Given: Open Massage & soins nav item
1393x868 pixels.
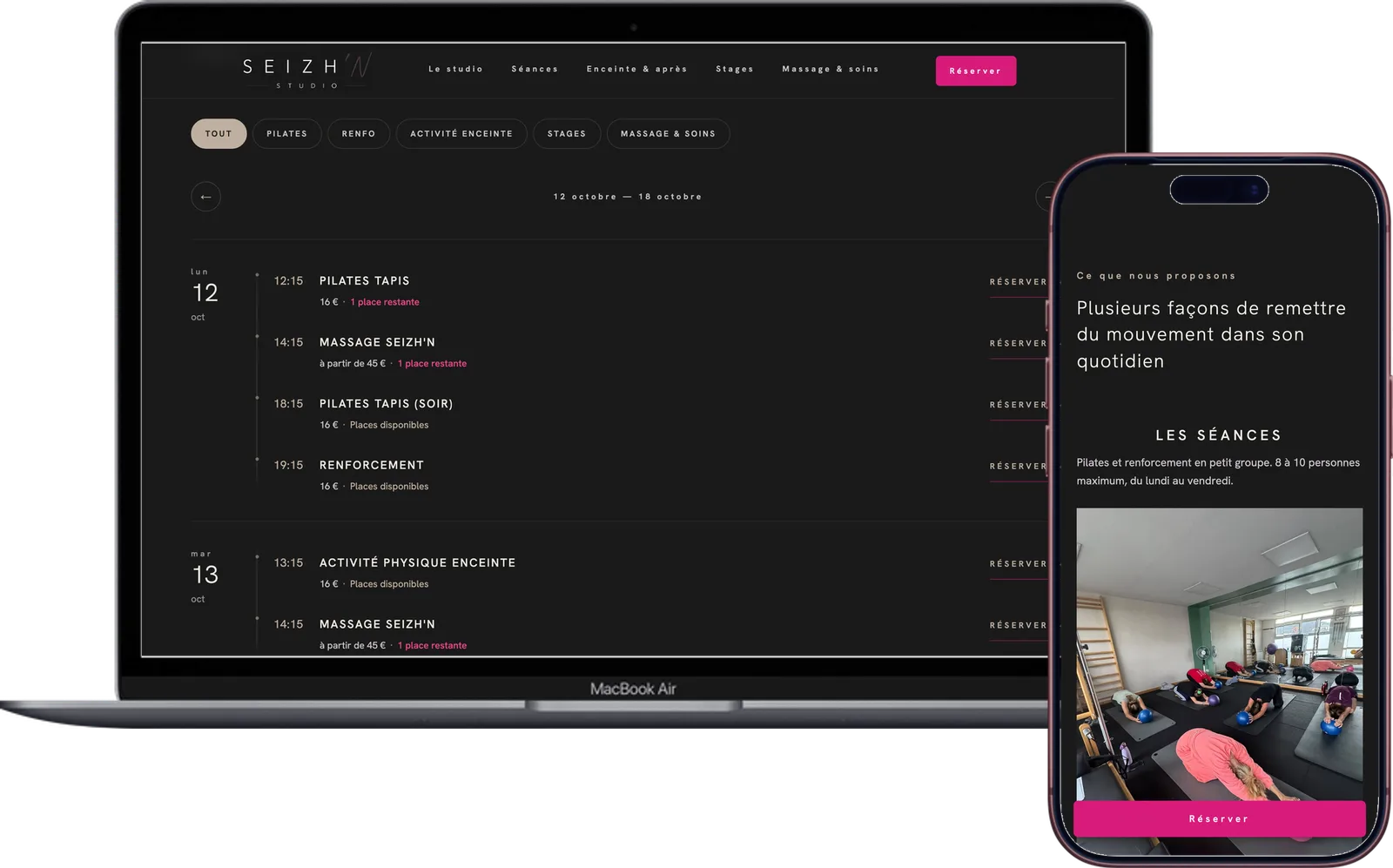Looking at the screenshot, I should tap(831, 69).
